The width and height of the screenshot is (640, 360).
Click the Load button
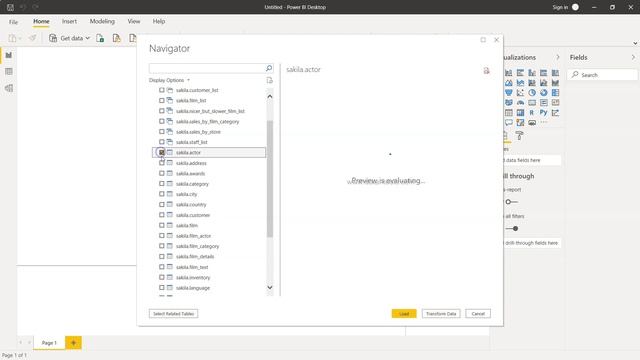404,313
